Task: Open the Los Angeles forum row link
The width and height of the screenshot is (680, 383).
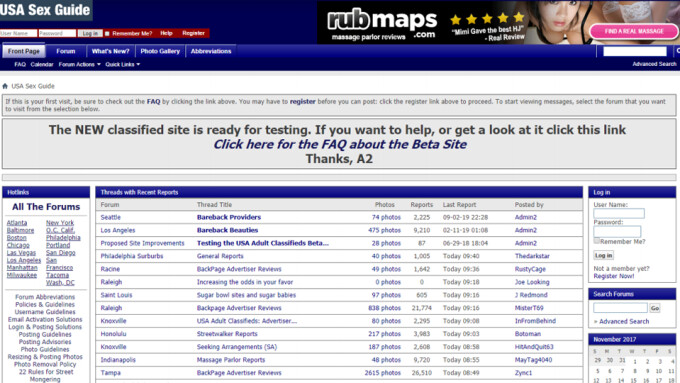Action: tap(118, 230)
